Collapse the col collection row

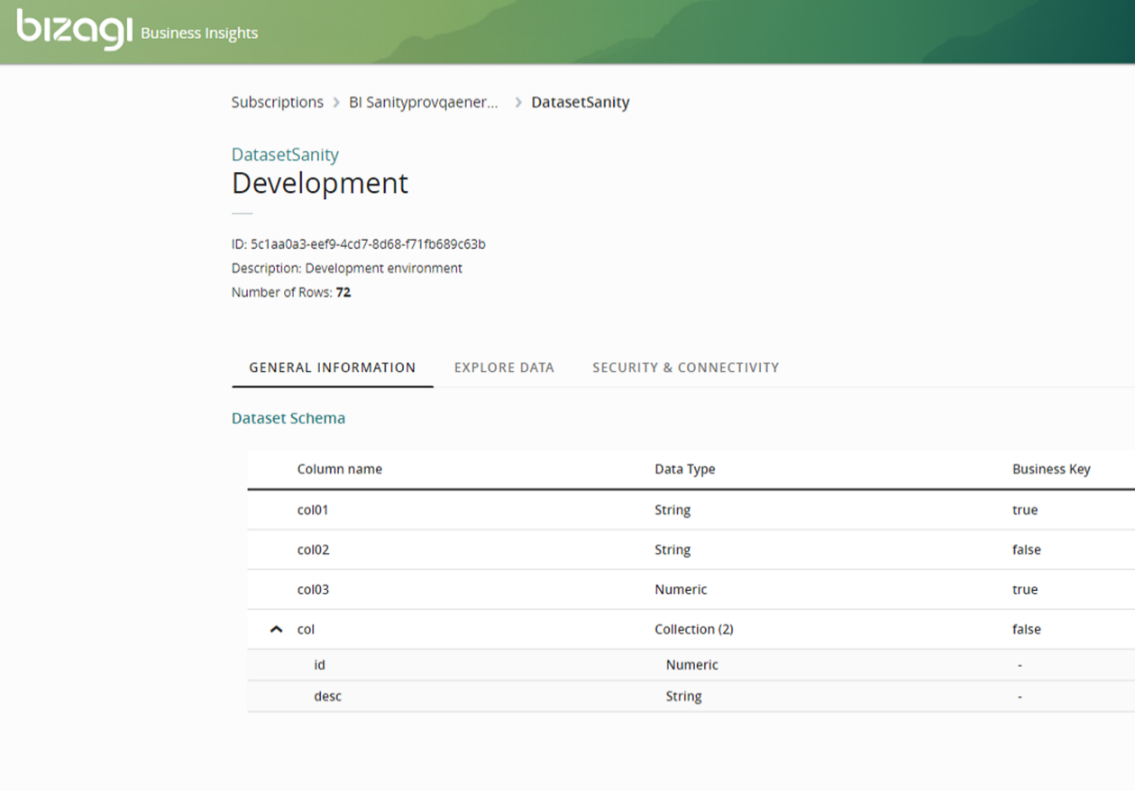pyautogui.click(x=276, y=629)
